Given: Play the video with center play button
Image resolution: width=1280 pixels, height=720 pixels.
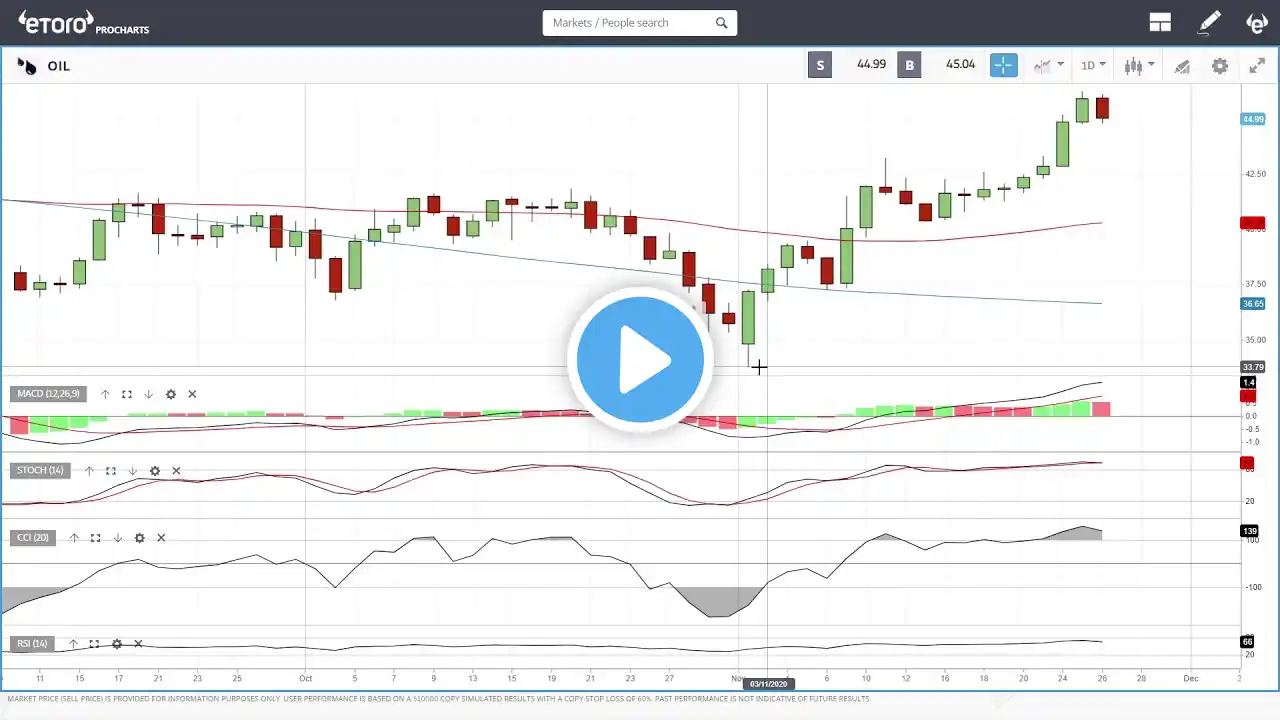Looking at the screenshot, I should pyautogui.click(x=640, y=360).
